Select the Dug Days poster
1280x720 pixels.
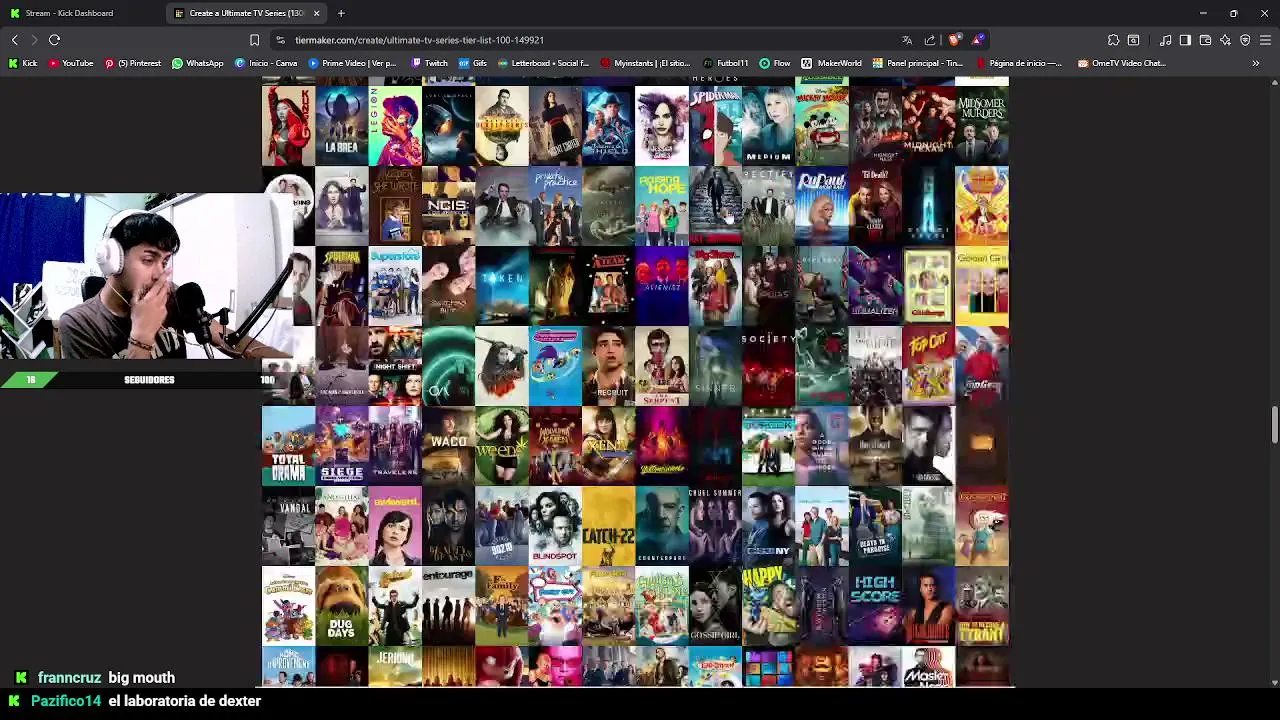pos(341,605)
